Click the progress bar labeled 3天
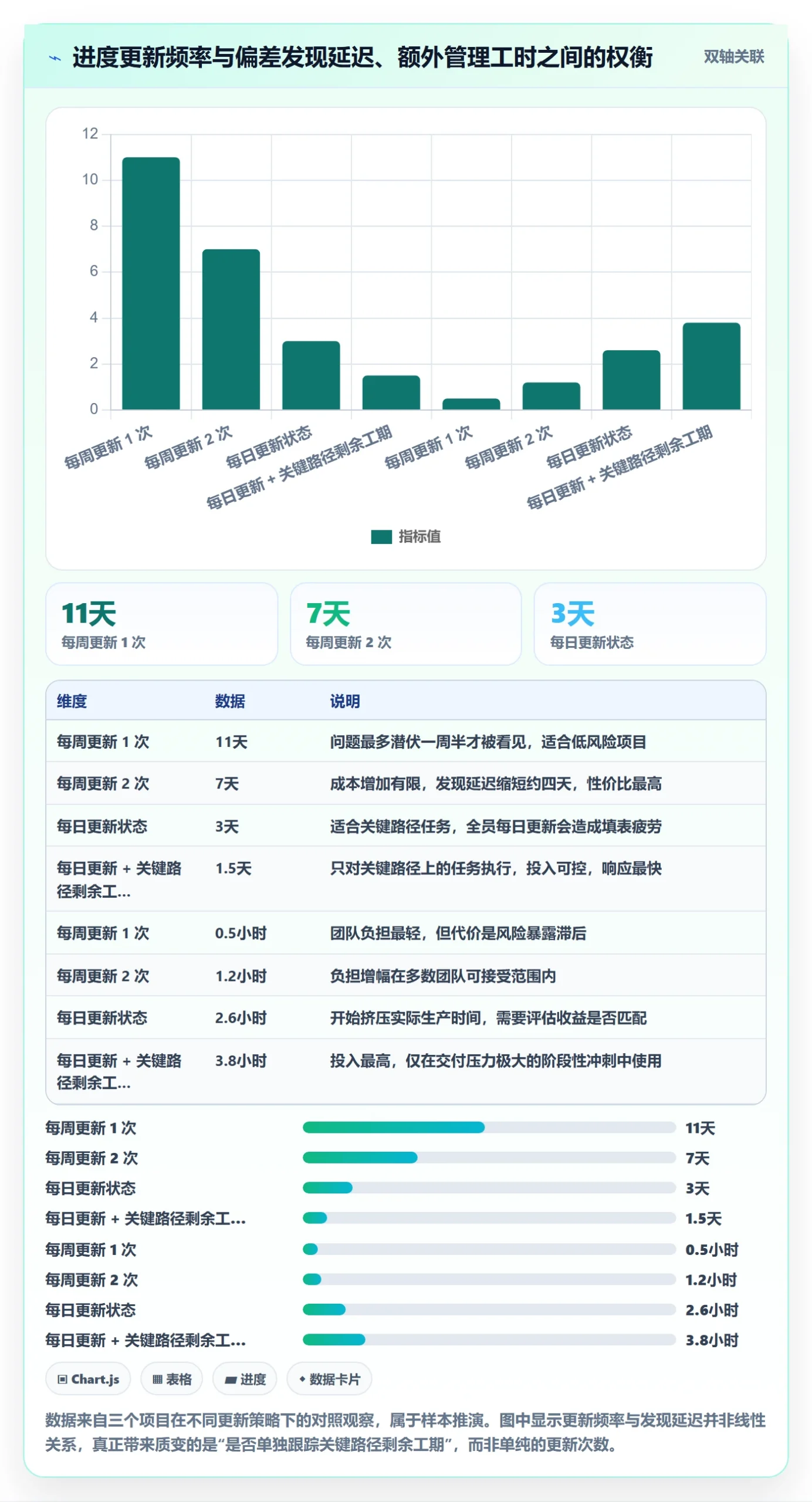Viewport: 812px width, 1502px height. [x=489, y=1188]
